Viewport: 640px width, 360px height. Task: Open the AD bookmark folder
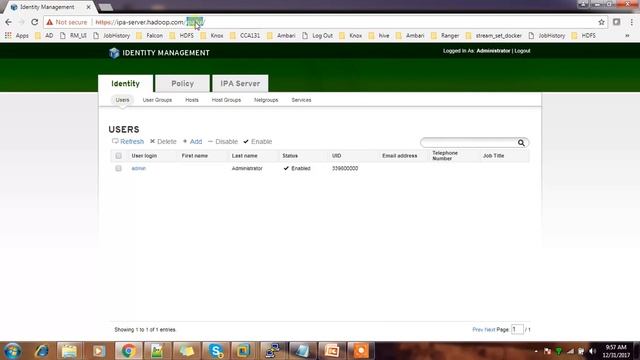[x=44, y=36]
